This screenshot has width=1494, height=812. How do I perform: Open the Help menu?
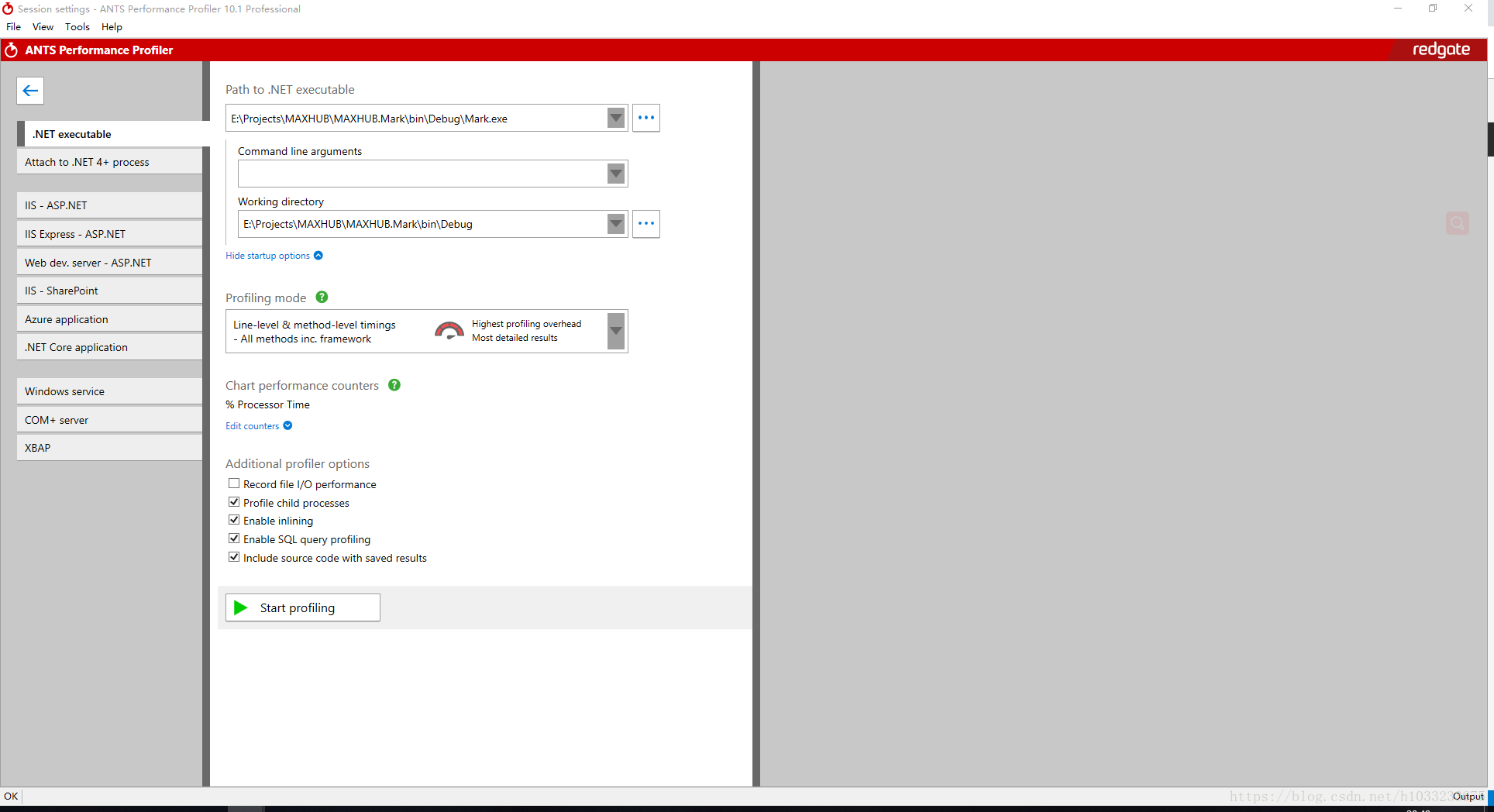(x=112, y=26)
